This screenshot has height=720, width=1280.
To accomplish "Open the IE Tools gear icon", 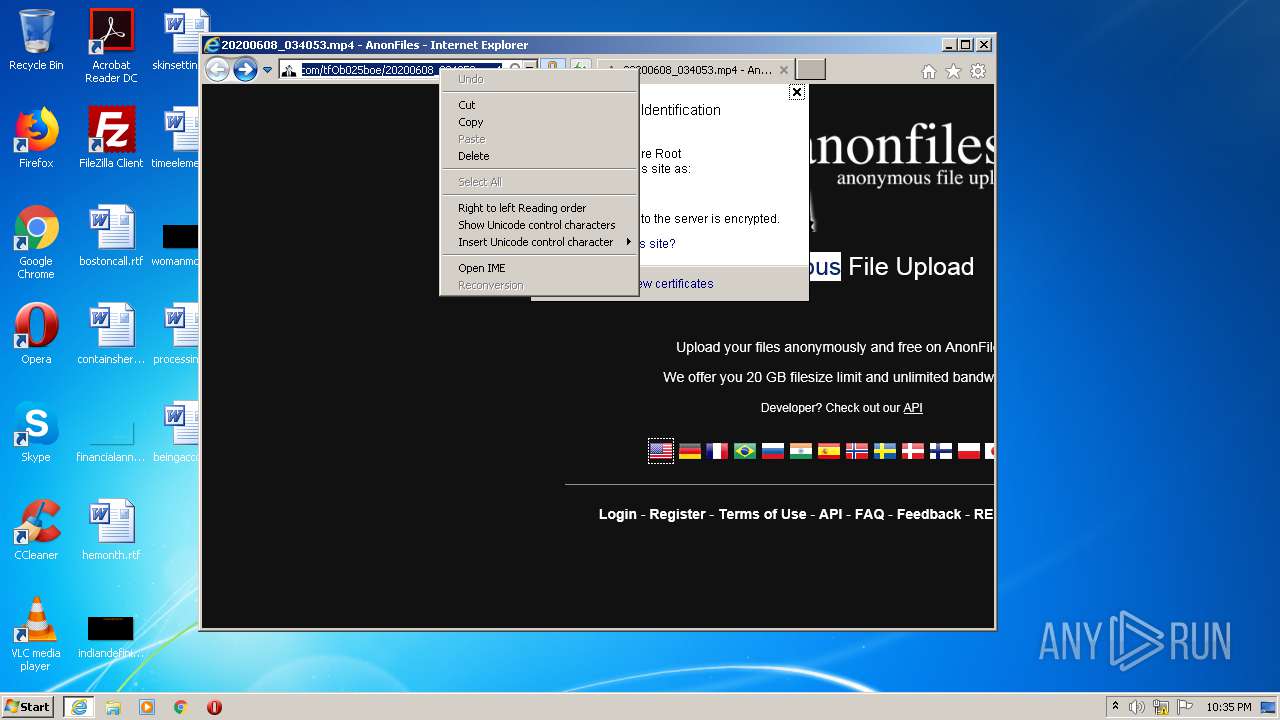I will [978, 71].
